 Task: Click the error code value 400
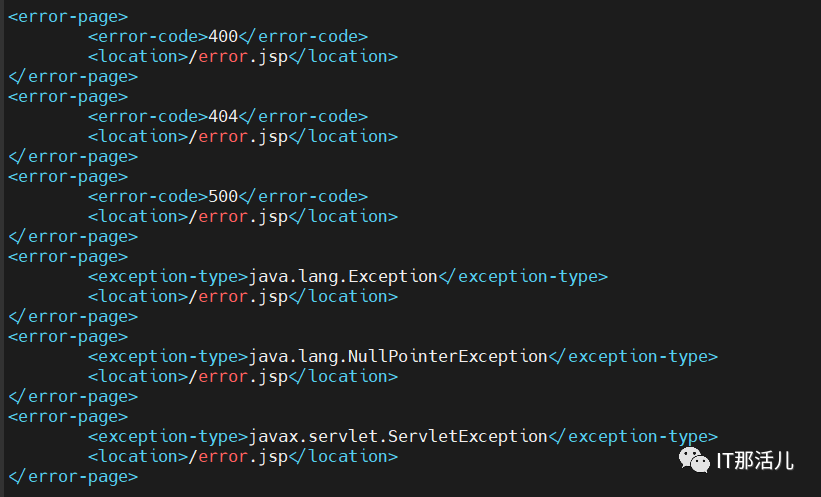[x=222, y=36]
